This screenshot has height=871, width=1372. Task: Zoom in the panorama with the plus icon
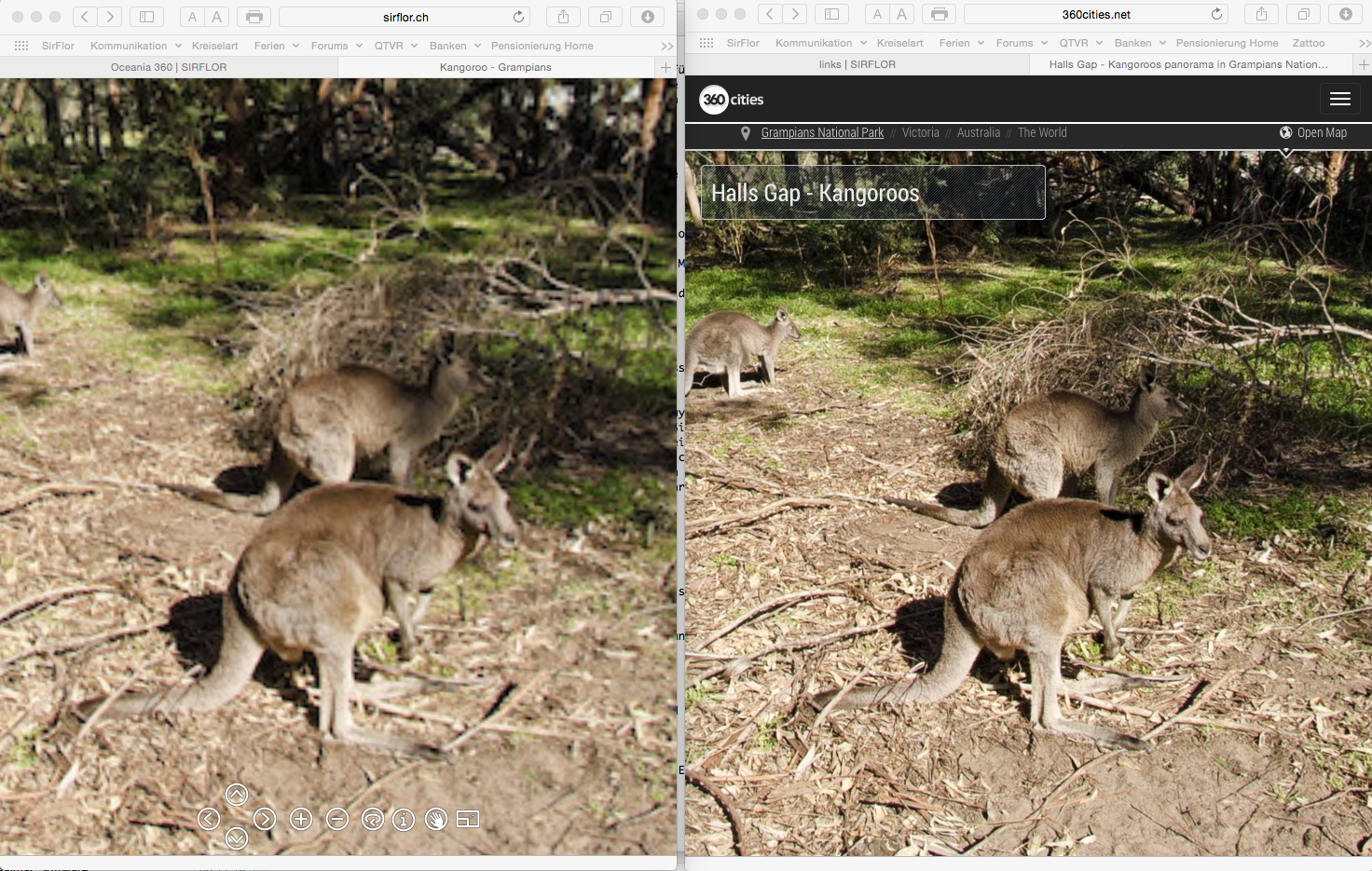(x=301, y=819)
